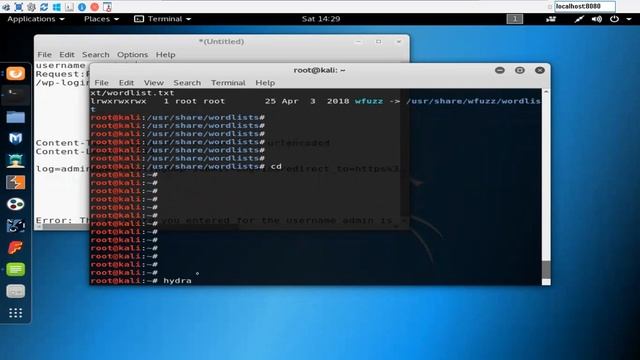Click the *(Untitled) editor title bar

[221, 42]
